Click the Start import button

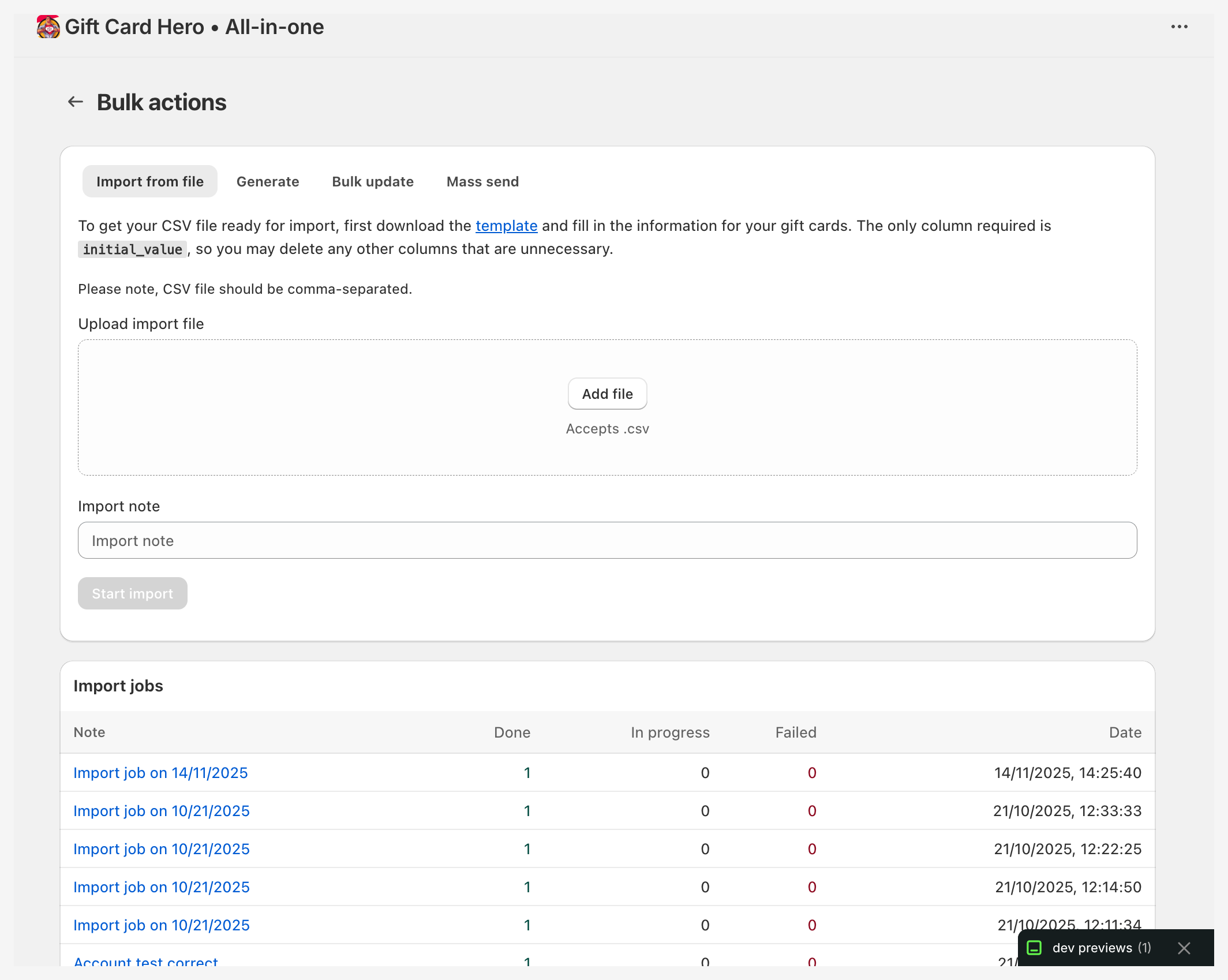click(132, 593)
